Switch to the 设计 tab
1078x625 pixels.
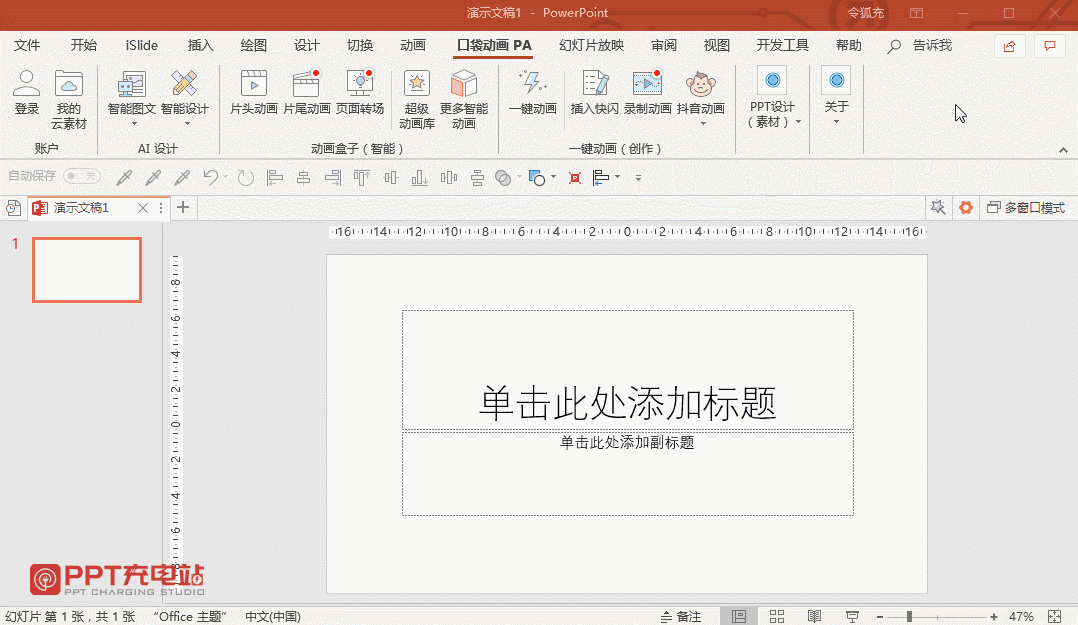click(x=307, y=45)
